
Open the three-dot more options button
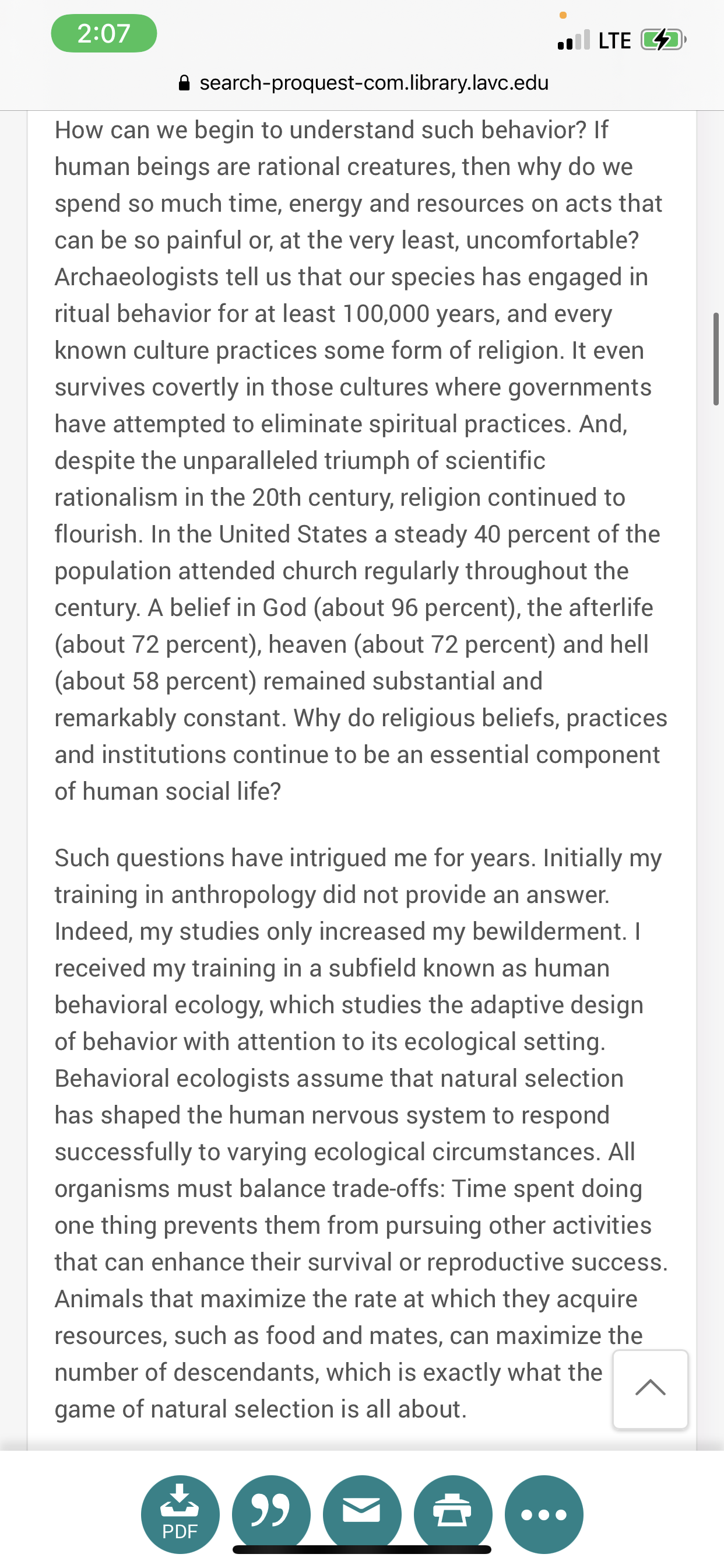coord(544,1513)
